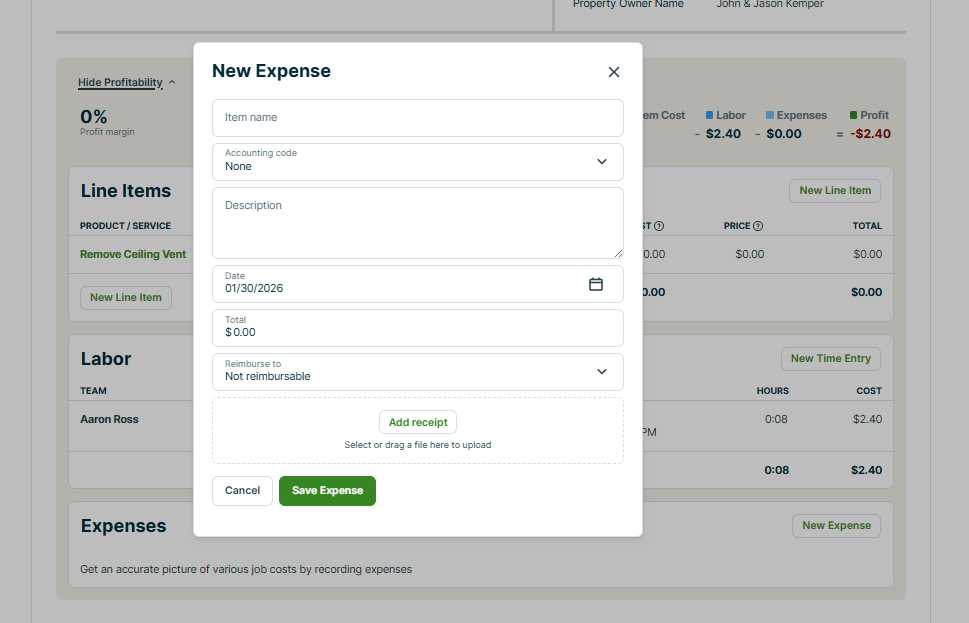
Task: Focus the Total amount field
Action: (x=417, y=328)
